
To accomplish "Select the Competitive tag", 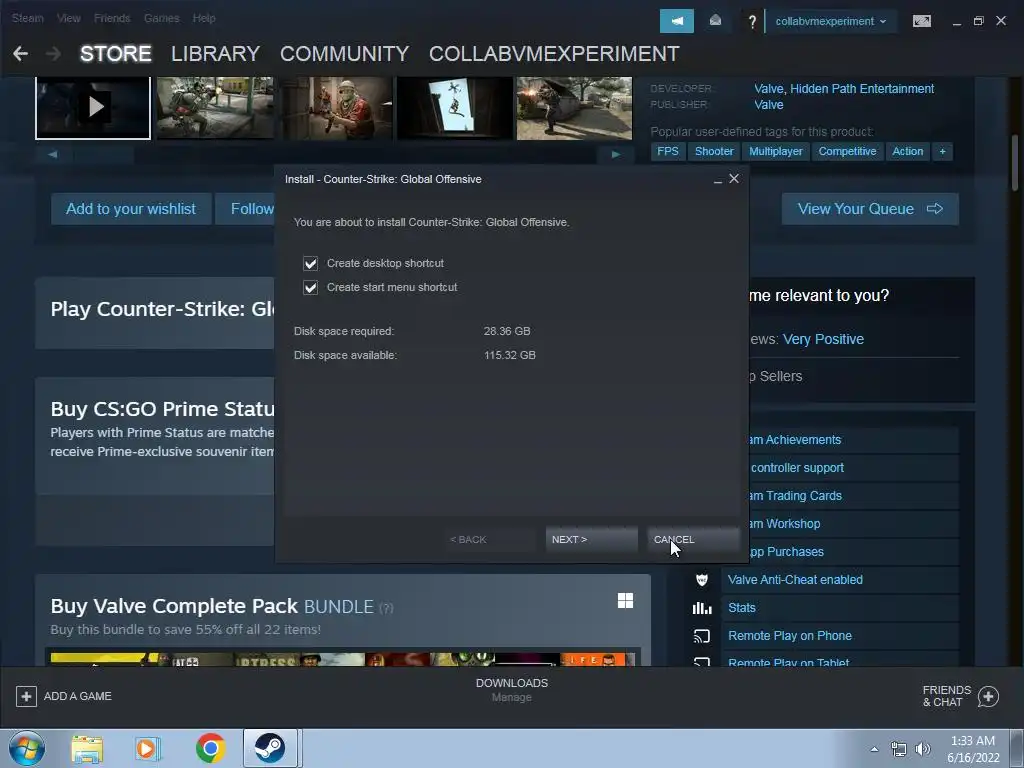I will pos(847,152).
